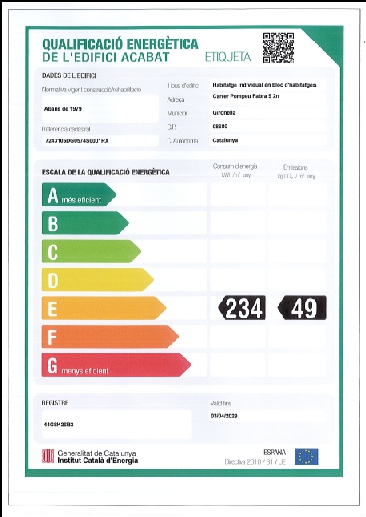Select the yellow D rating arrow

[98, 280]
